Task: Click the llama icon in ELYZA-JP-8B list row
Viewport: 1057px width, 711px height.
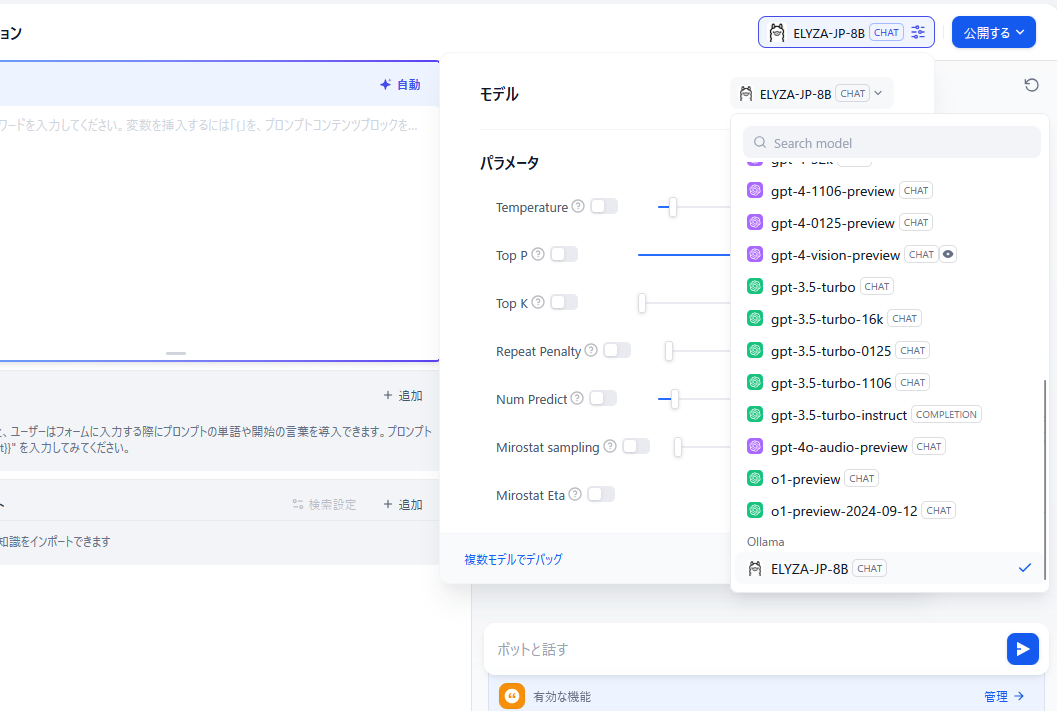Action: click(755, 568)
